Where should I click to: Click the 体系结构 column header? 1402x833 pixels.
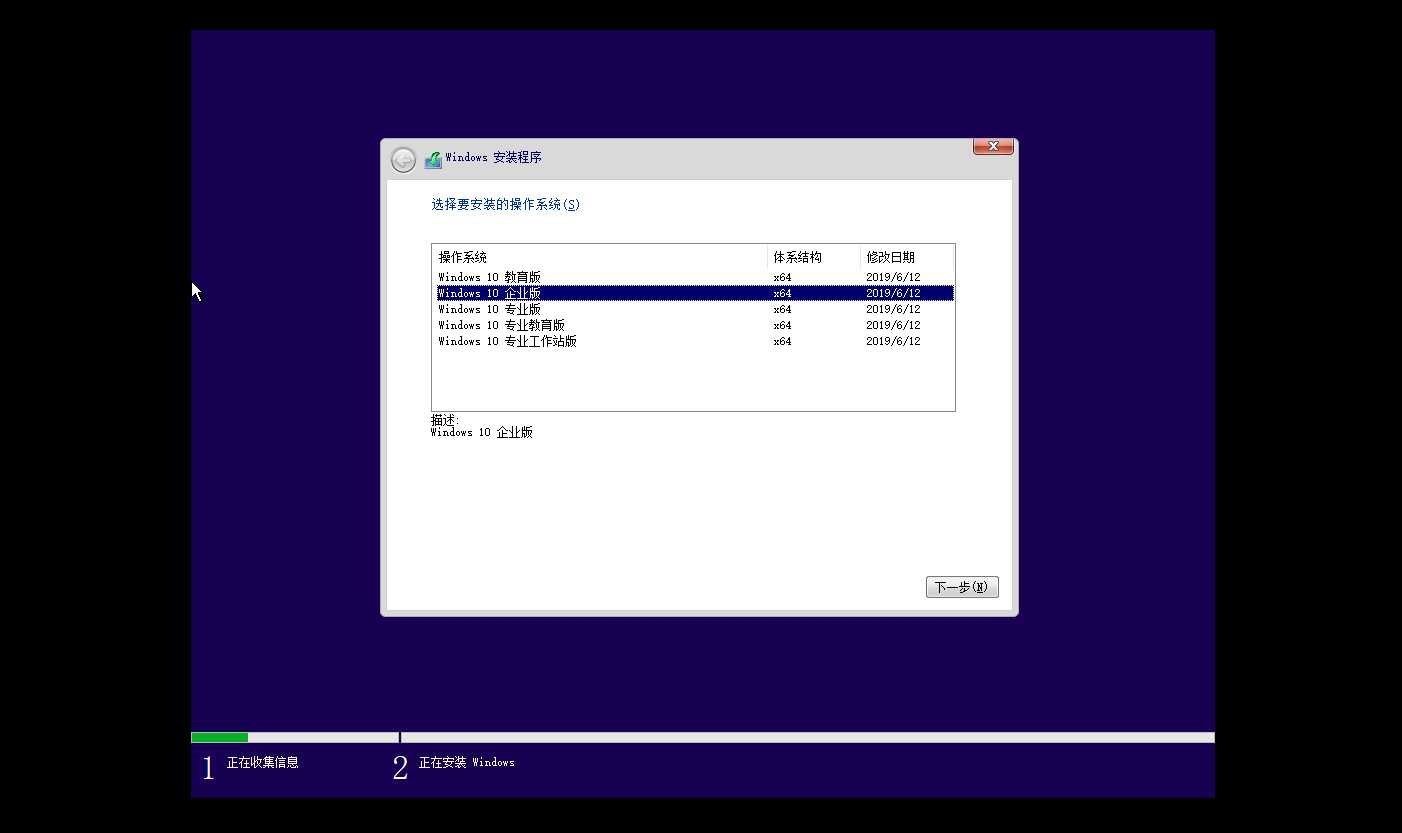pyautogui.click(x=814, y=257)
